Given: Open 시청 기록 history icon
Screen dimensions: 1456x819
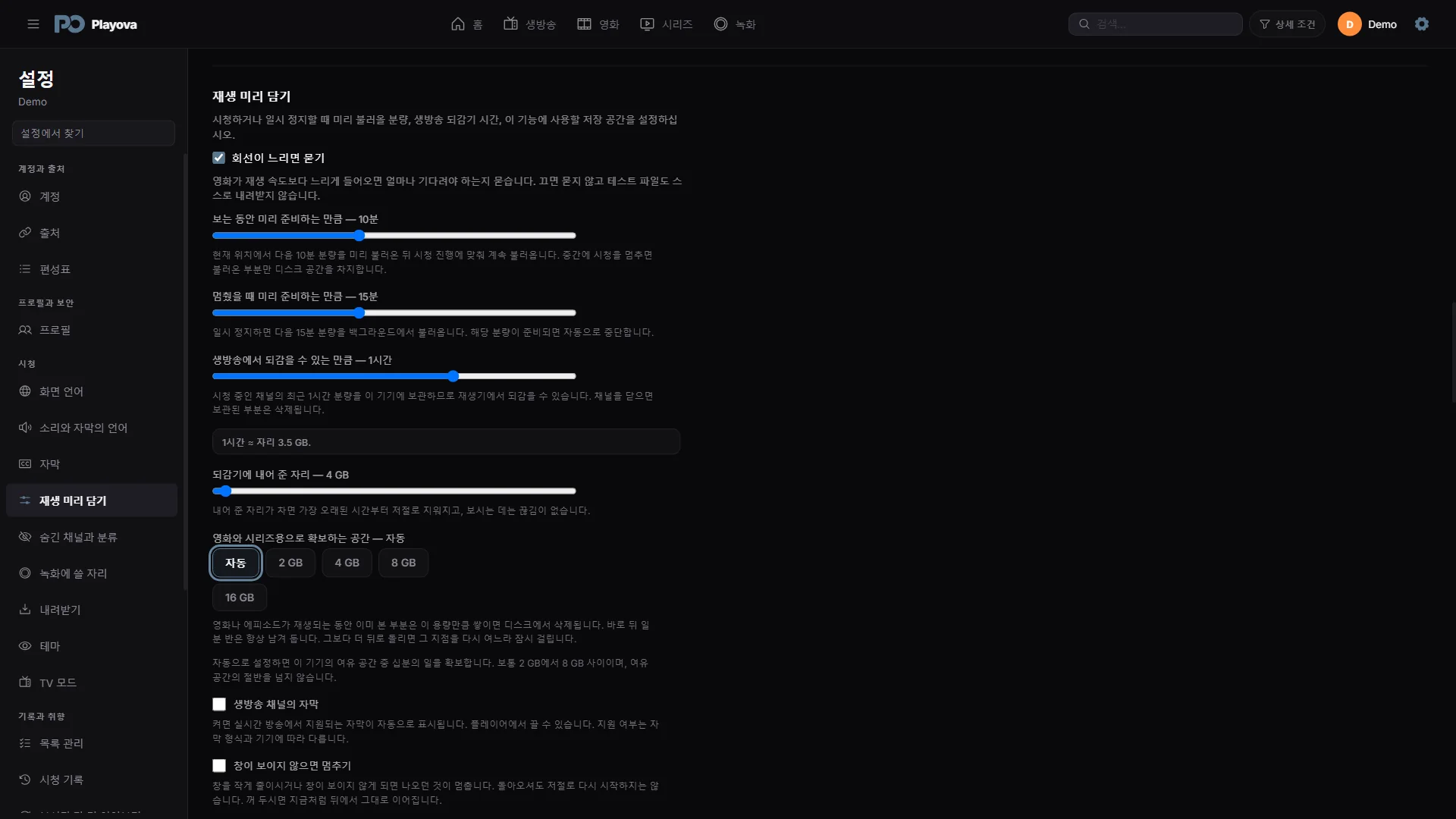Looking at the screenshot, I should 25,780.
